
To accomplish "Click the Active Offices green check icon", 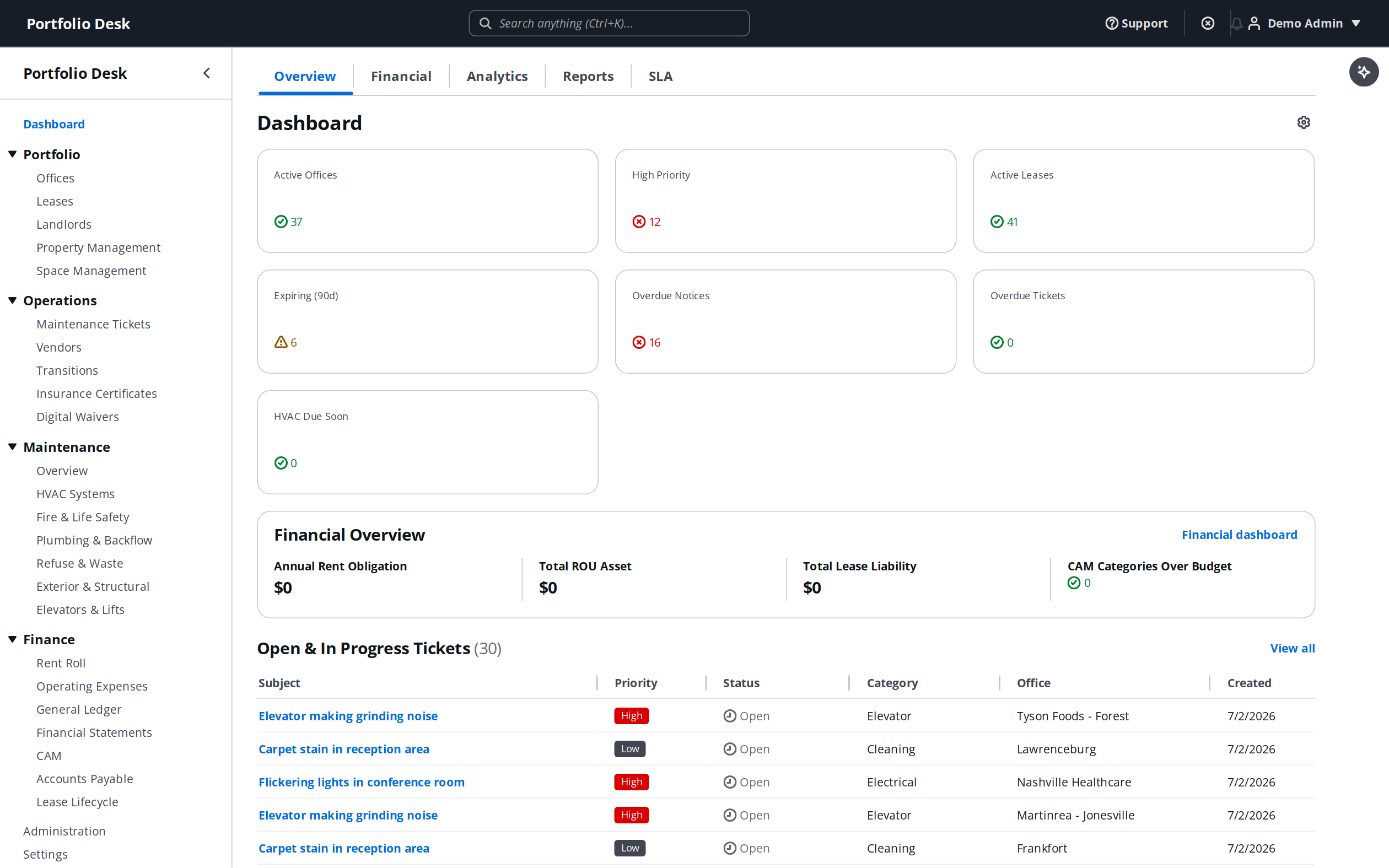I will coord(281,222).
